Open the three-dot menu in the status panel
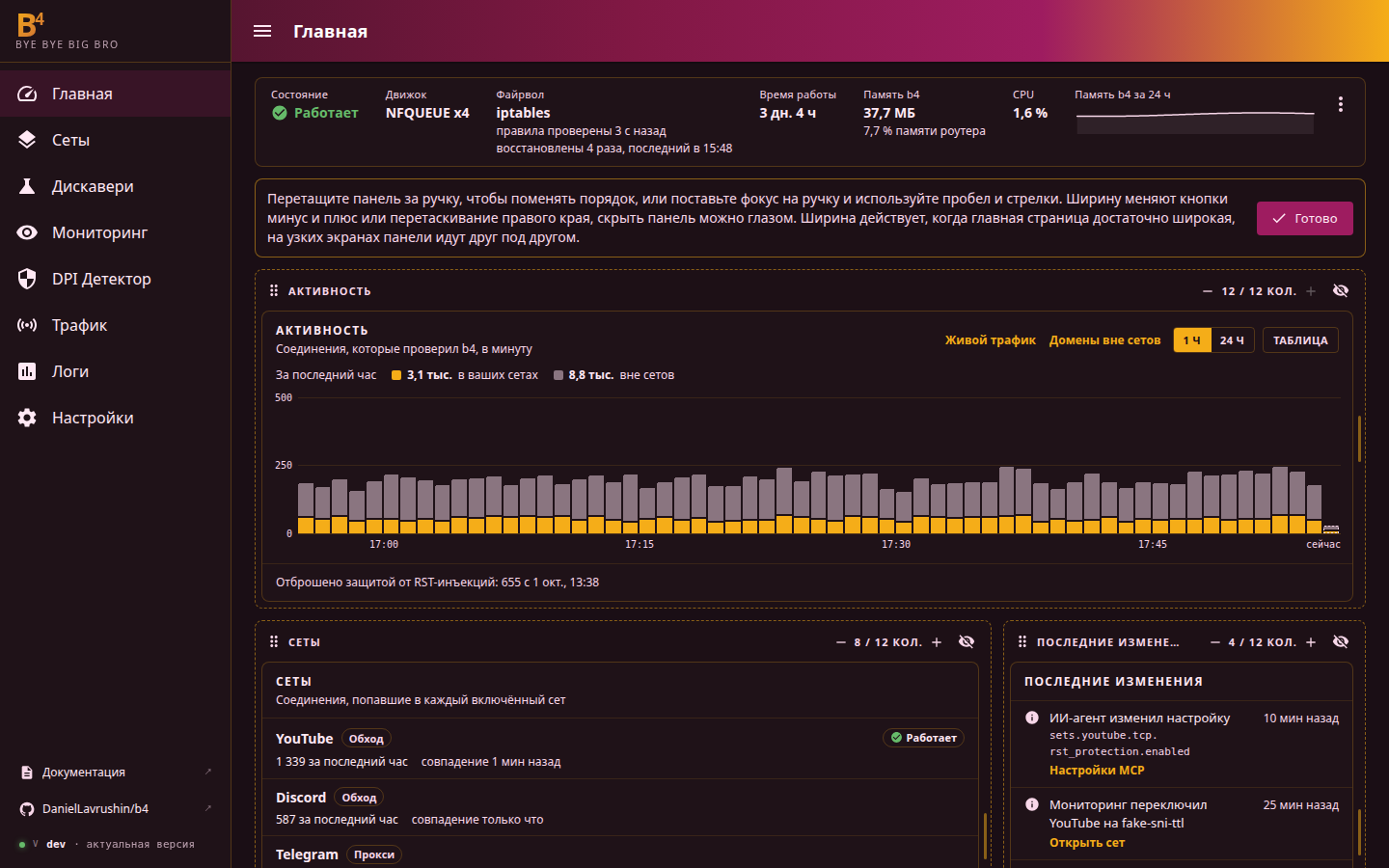 point(1340,104)
